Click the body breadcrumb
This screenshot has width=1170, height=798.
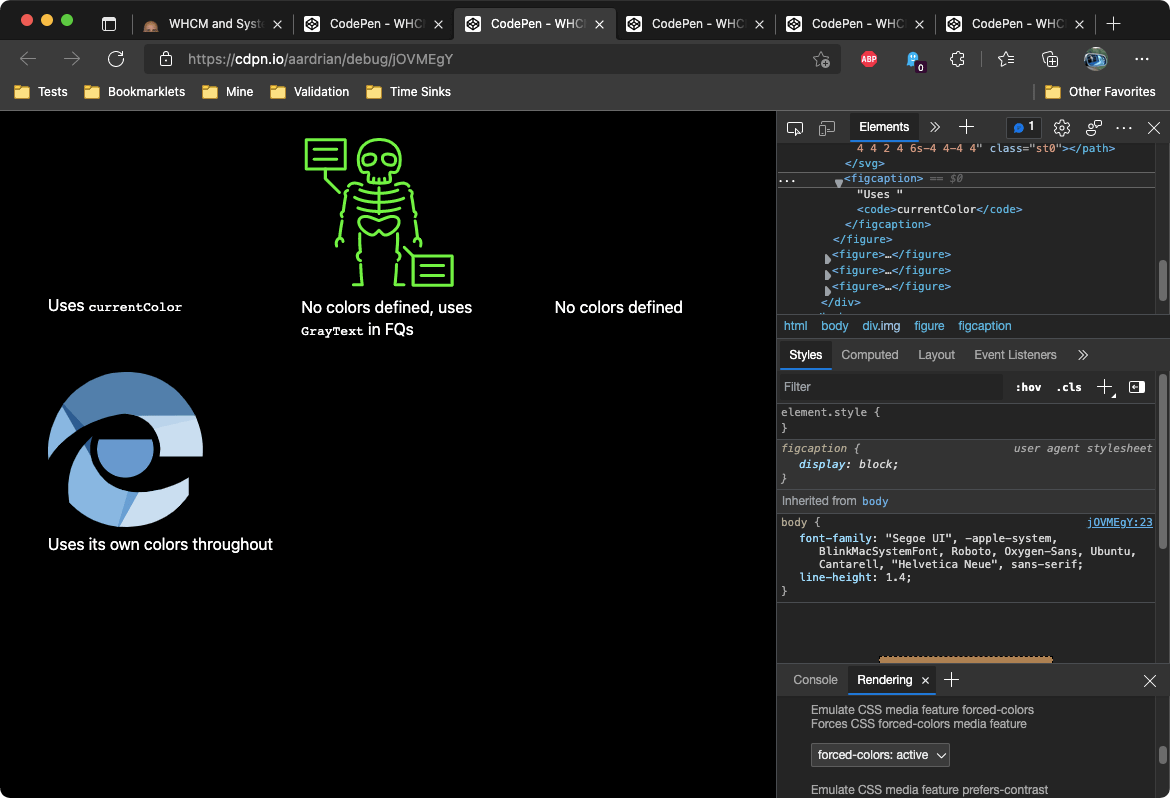[834, 326]
